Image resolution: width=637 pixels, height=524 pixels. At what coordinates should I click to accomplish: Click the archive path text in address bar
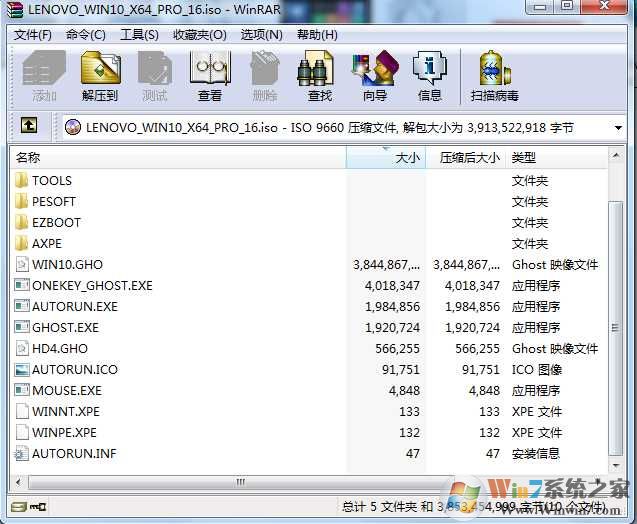coord(330,128)
